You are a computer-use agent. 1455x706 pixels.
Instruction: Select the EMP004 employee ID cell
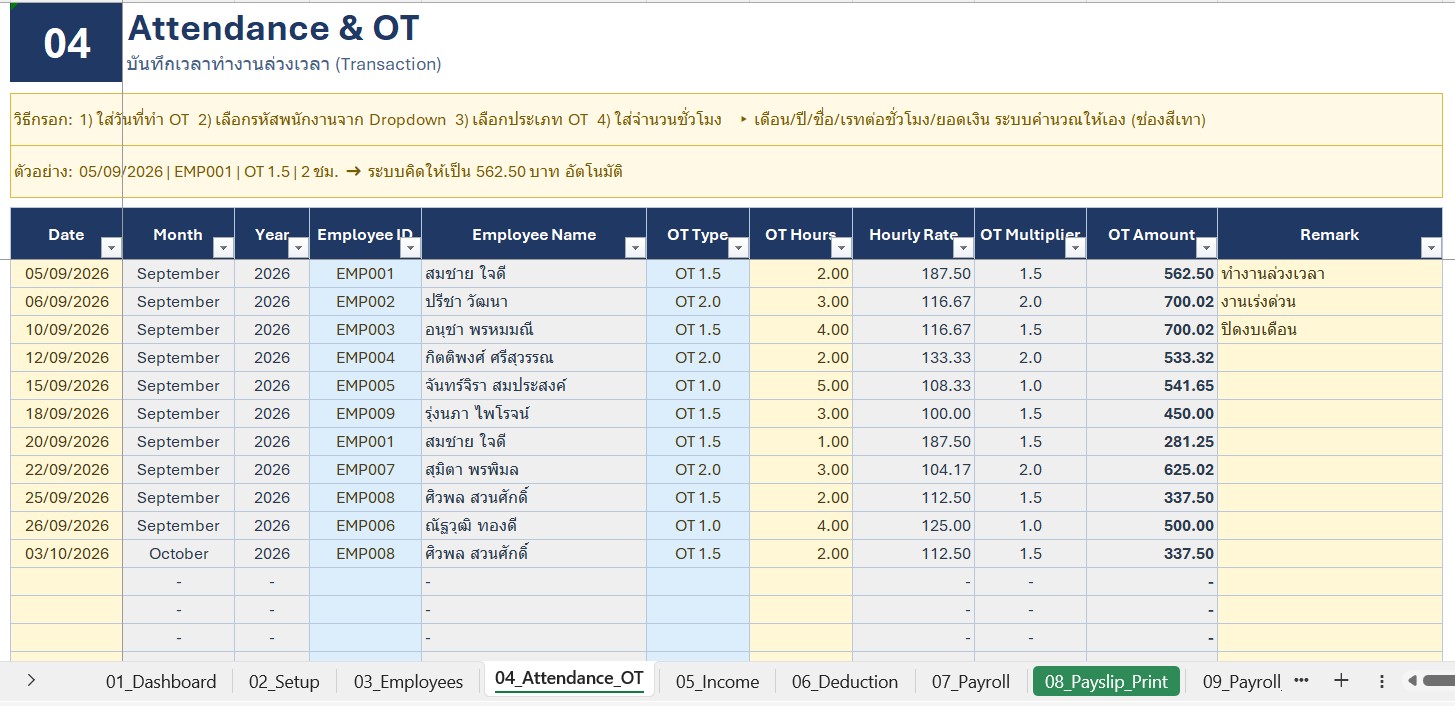point(366,358)
